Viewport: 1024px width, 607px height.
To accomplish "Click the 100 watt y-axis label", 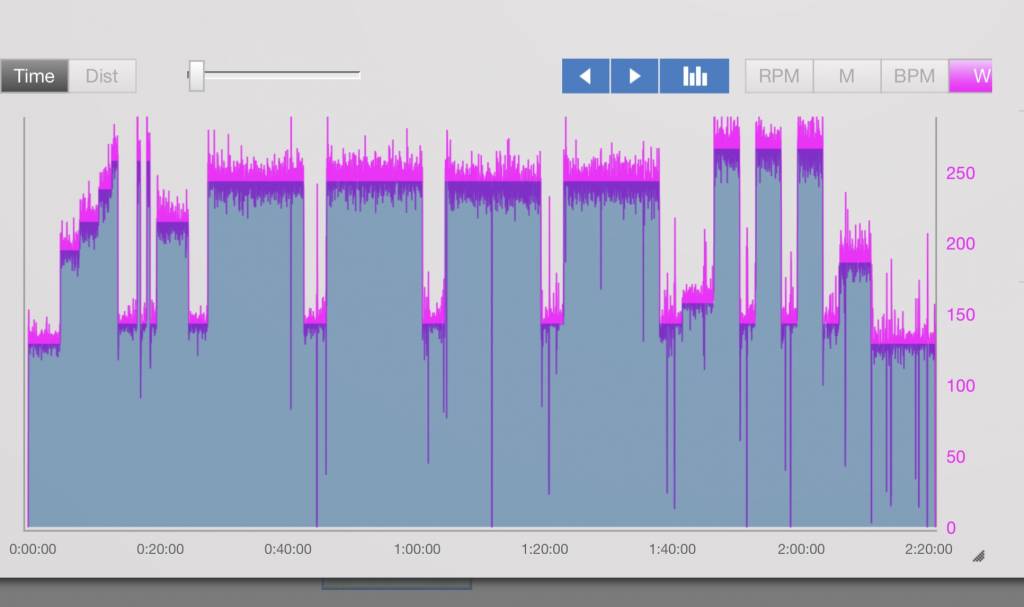I will point(960,386).
